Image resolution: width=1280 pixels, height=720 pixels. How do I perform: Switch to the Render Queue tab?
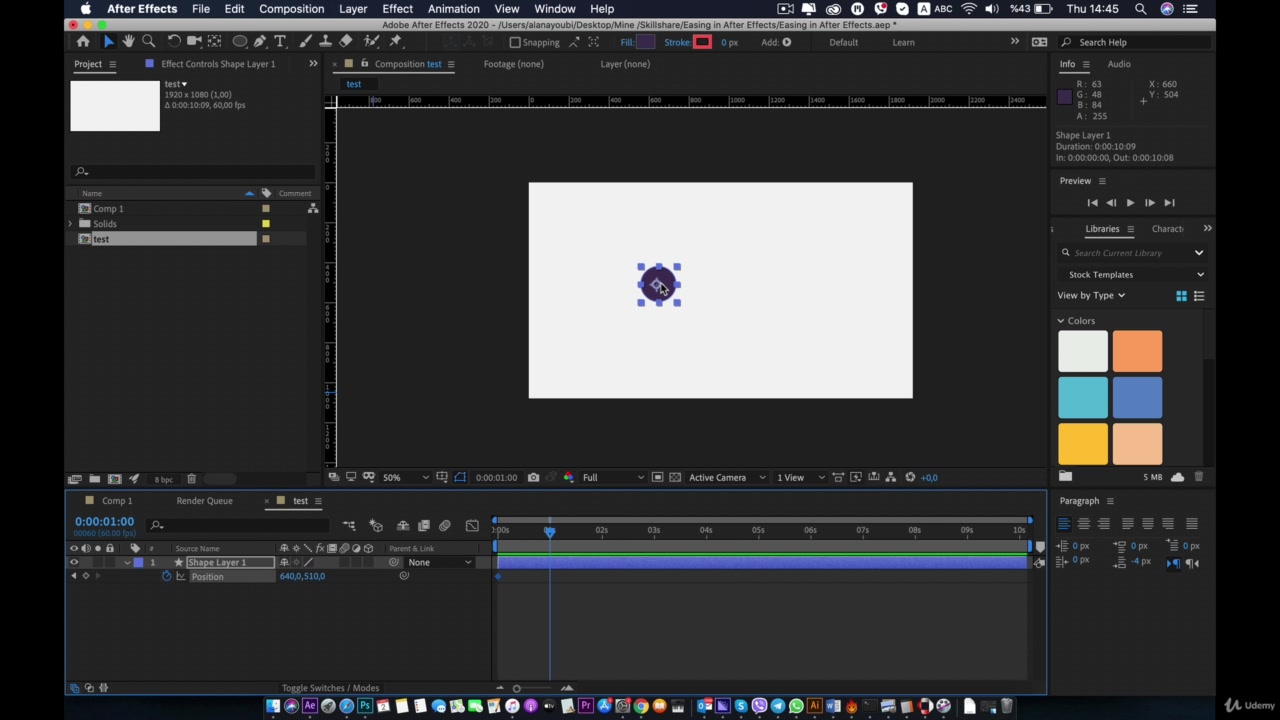[204, 501]
